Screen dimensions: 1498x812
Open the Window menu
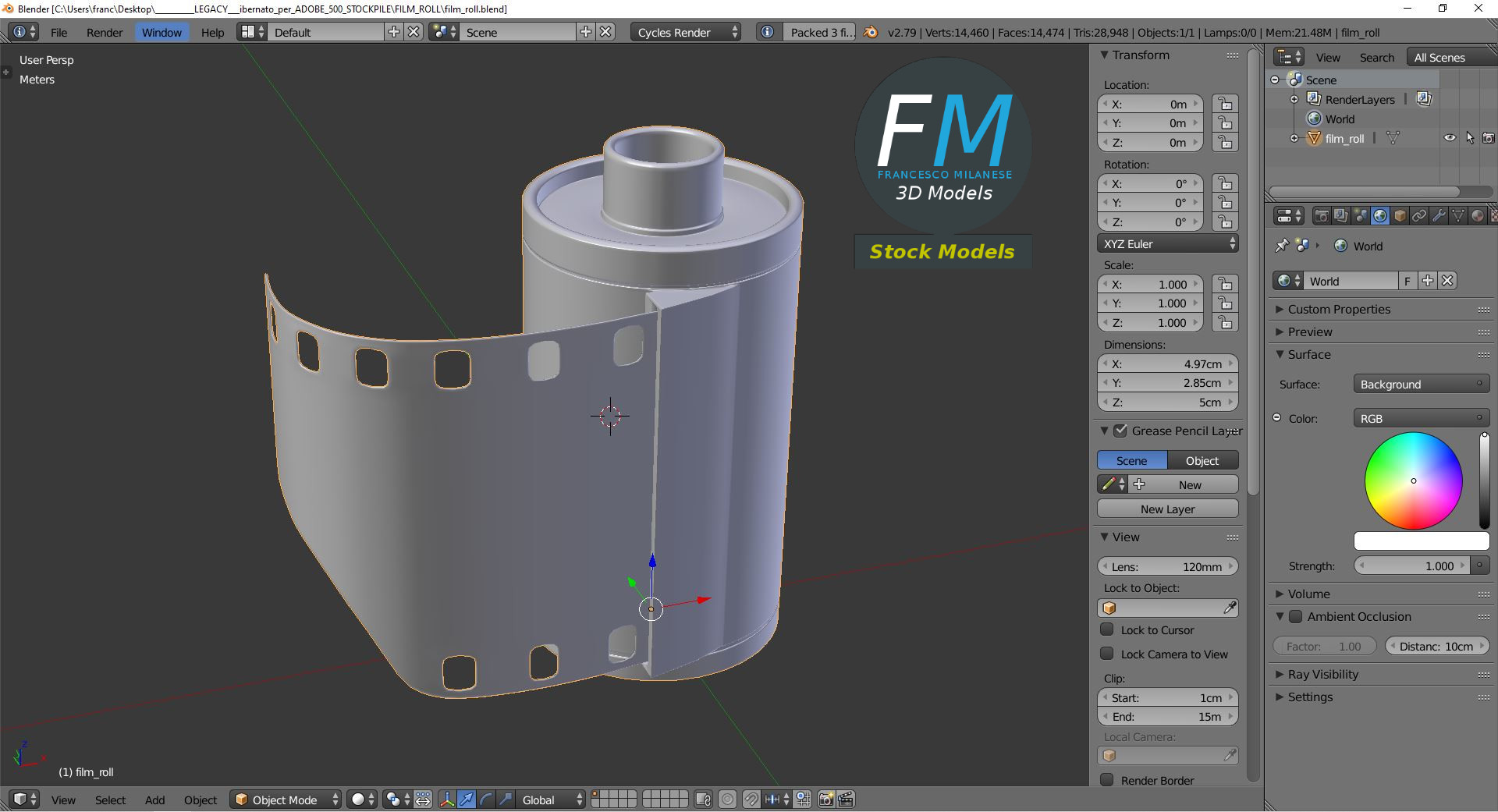[x=162, y=32]
